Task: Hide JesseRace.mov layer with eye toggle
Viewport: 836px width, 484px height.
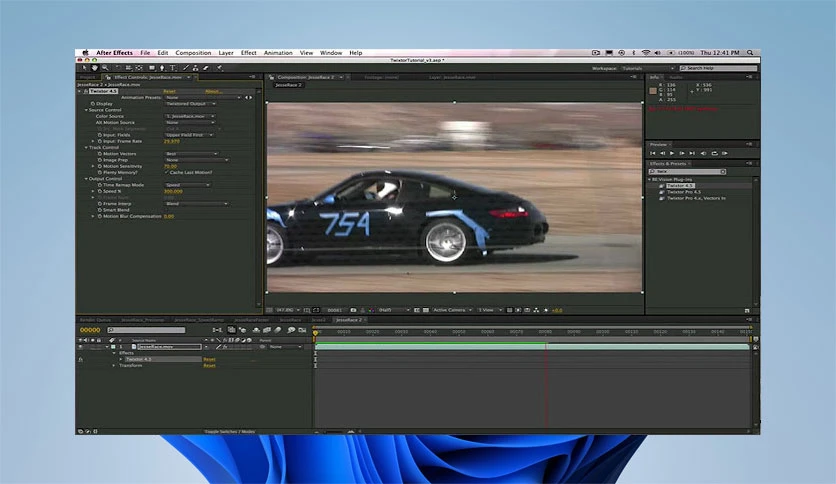Action: click(81, 347)
